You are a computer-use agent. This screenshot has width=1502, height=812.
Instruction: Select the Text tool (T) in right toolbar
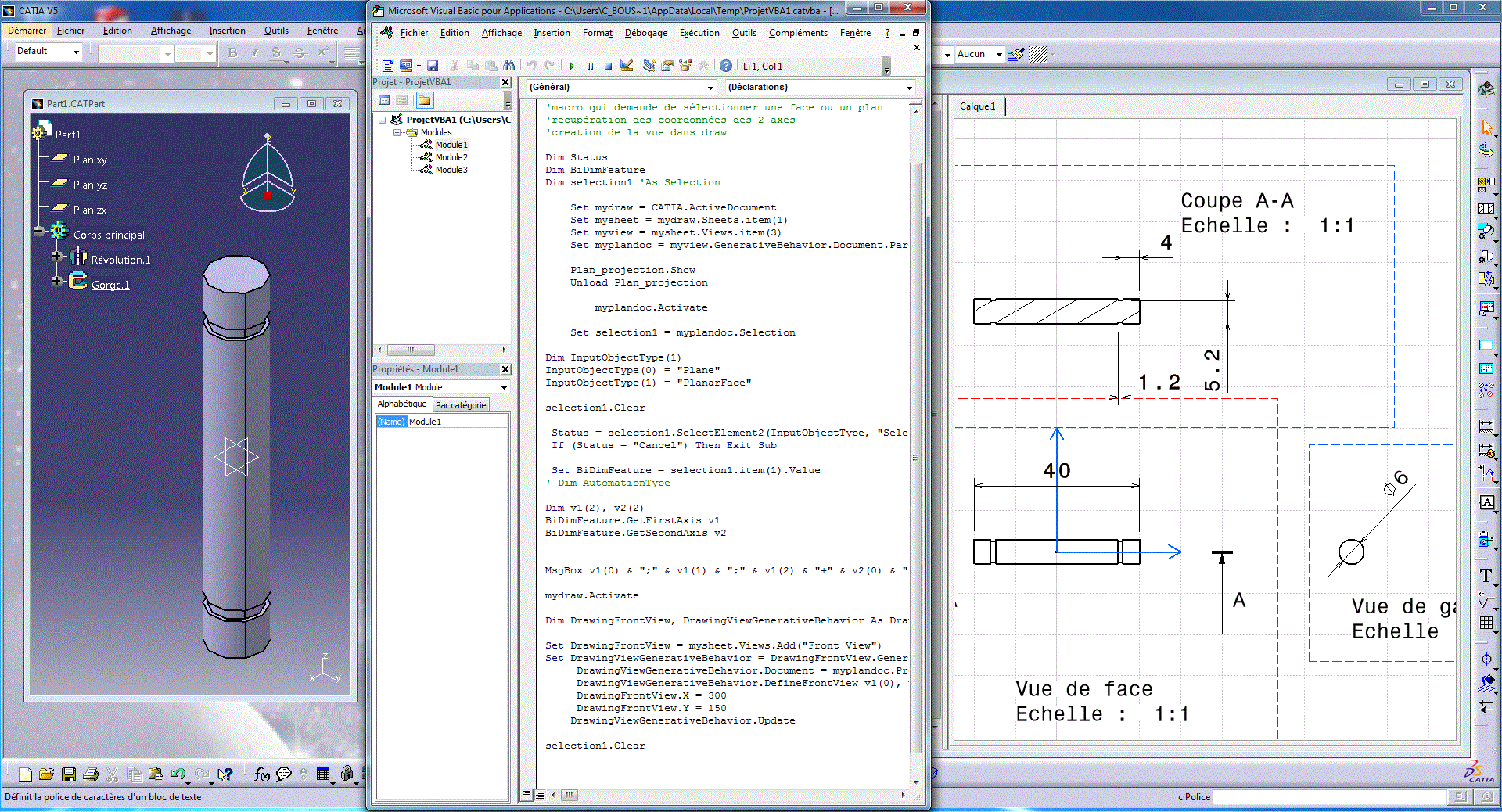click(x=1486, y=576)
